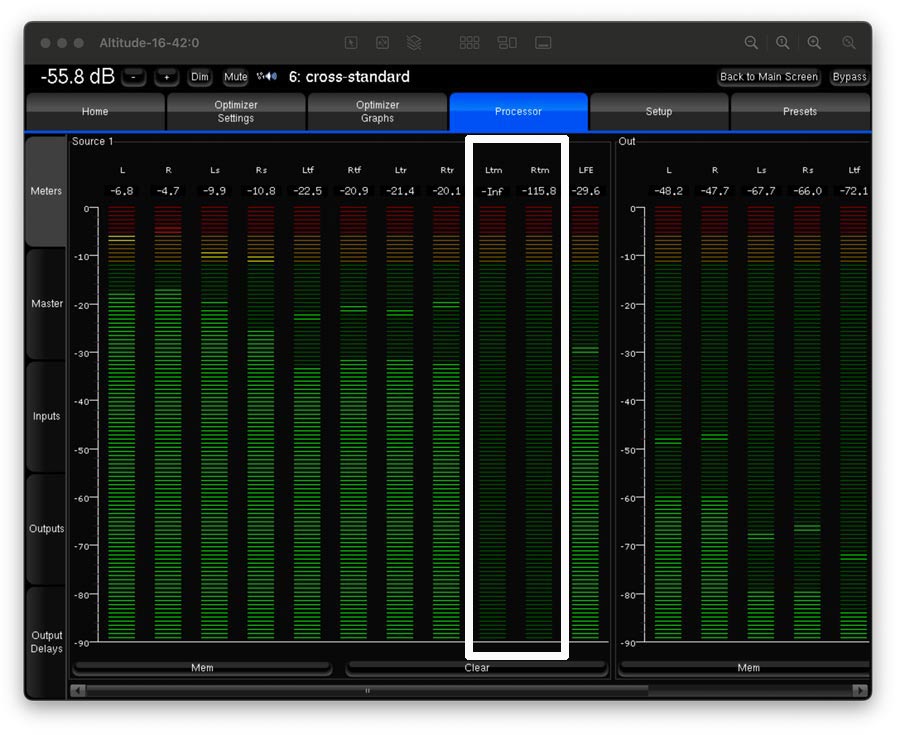Viewport: 900px width, 735px height.
Task: Click the Rtr level value -20.1
Action: click(447, 191)
